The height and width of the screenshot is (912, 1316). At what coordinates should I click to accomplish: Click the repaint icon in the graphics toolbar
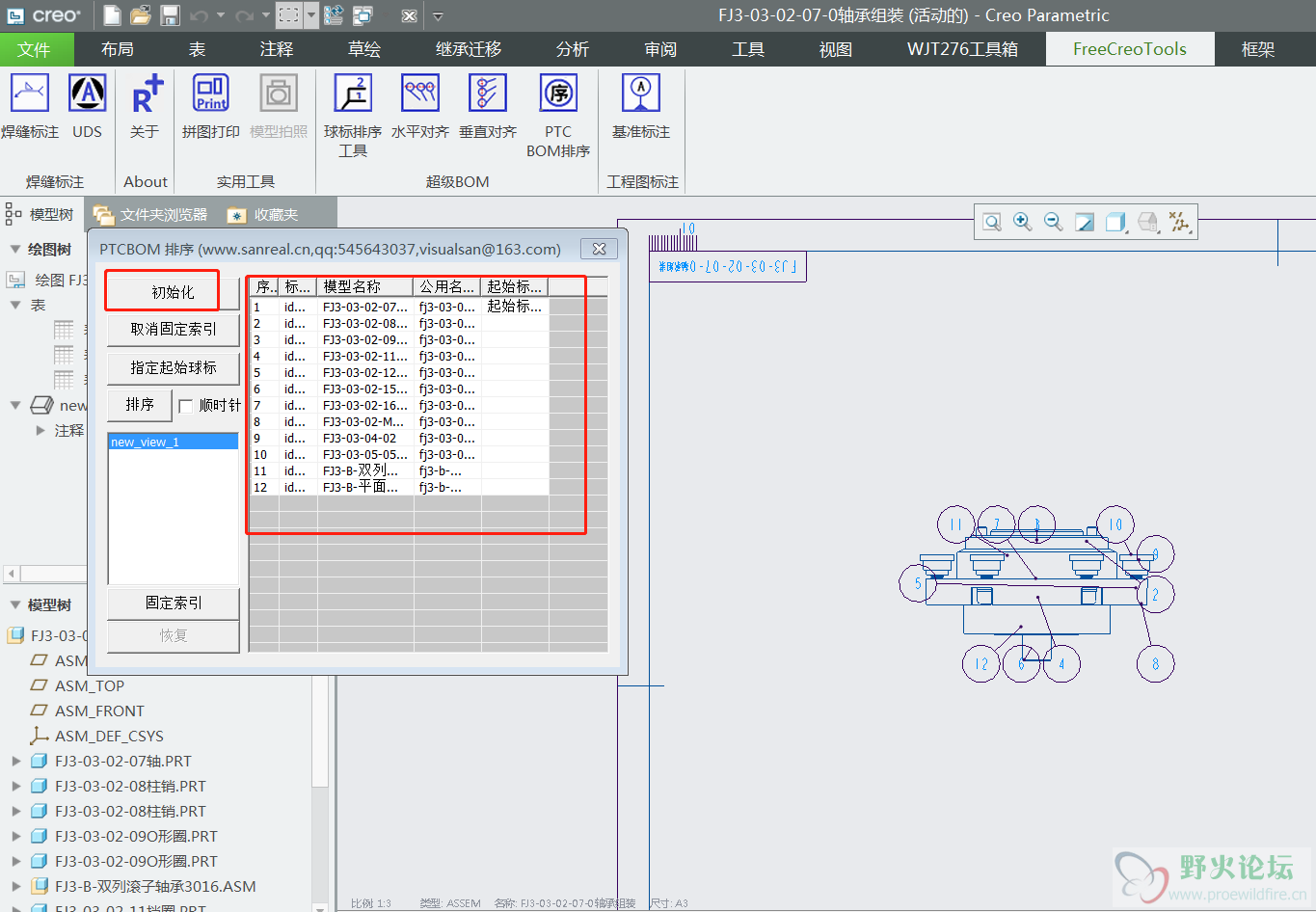point(1085,223)
